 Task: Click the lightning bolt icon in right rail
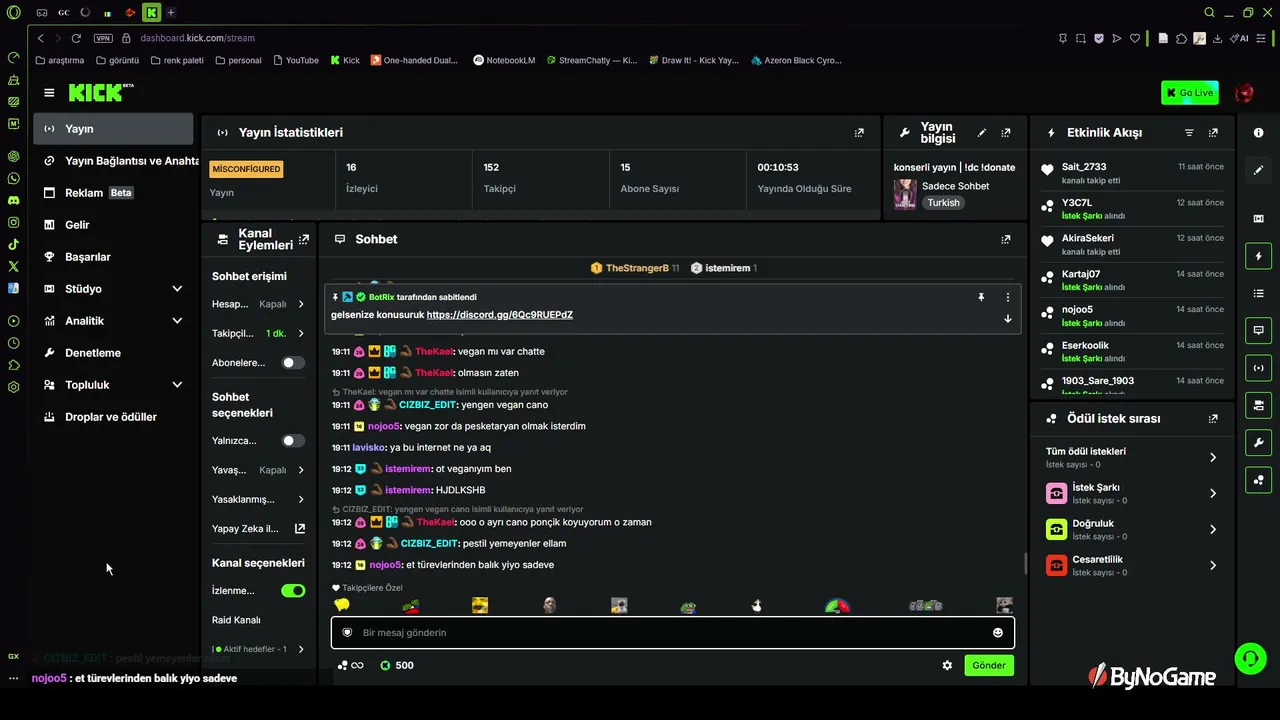[1258, 256]
